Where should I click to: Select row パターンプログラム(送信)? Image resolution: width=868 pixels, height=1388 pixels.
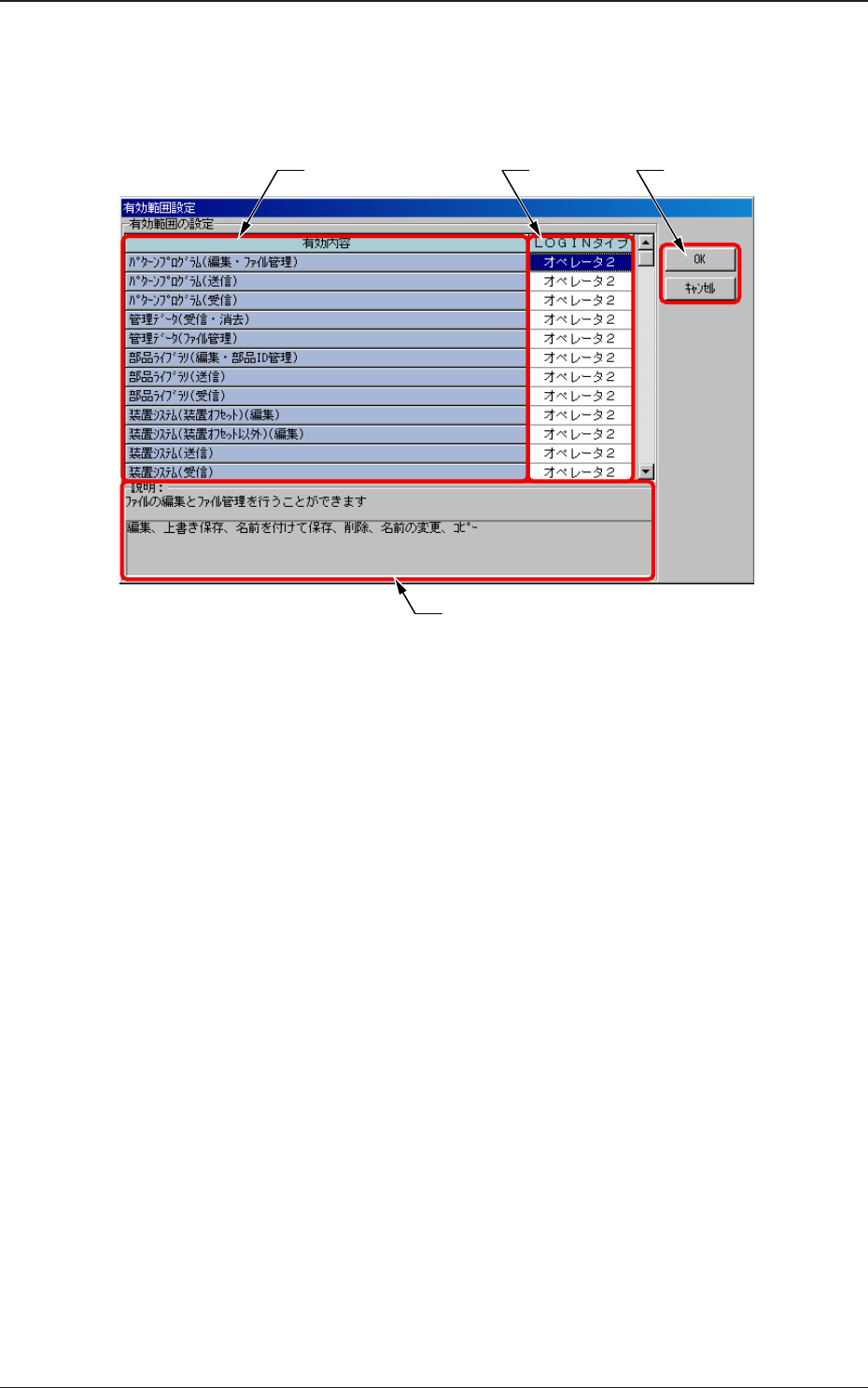click(x=326, y=281)
